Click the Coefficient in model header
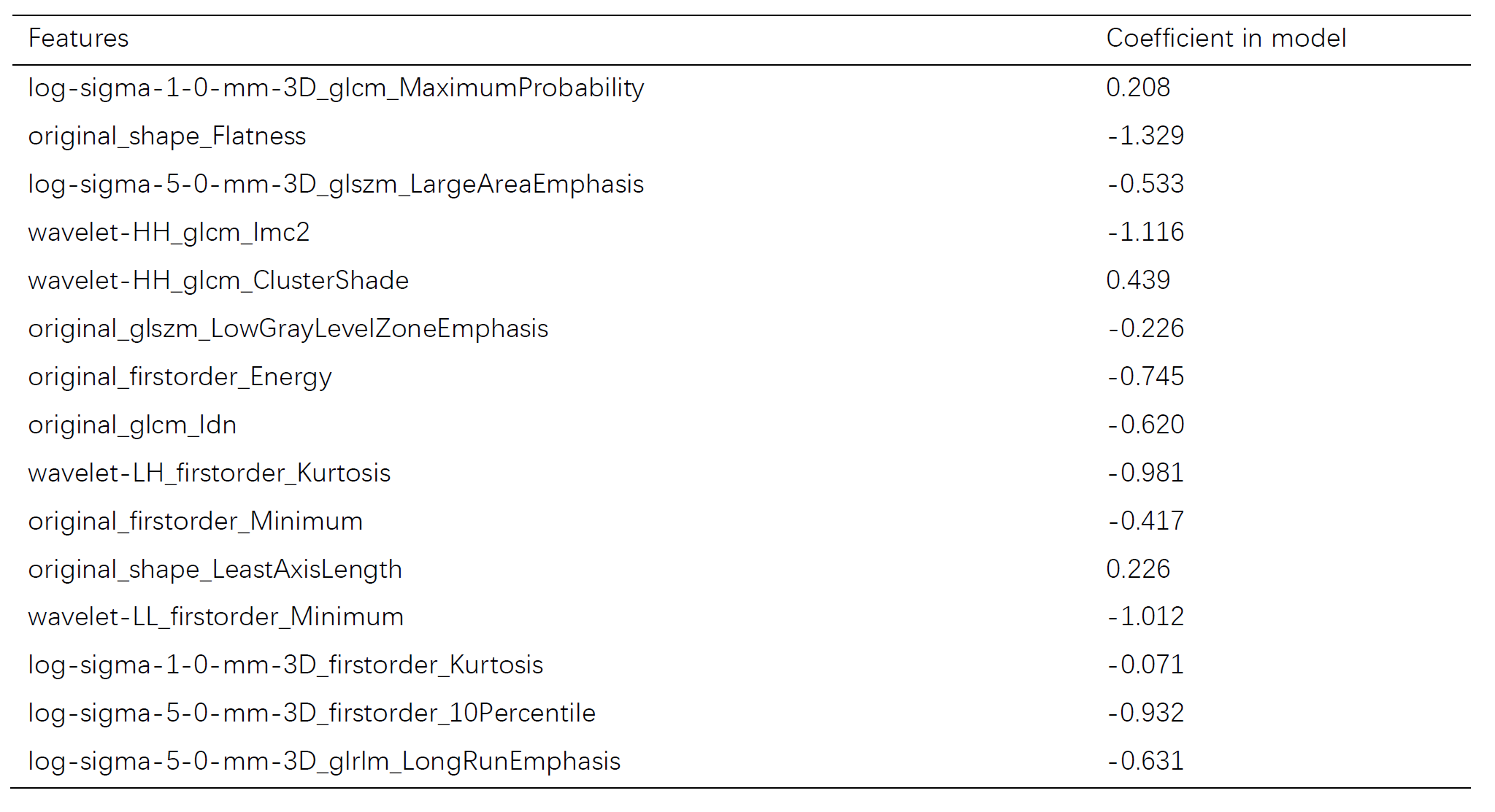Image resolution: width=1495 pixels, height=812 pixels. [1226, 39]
